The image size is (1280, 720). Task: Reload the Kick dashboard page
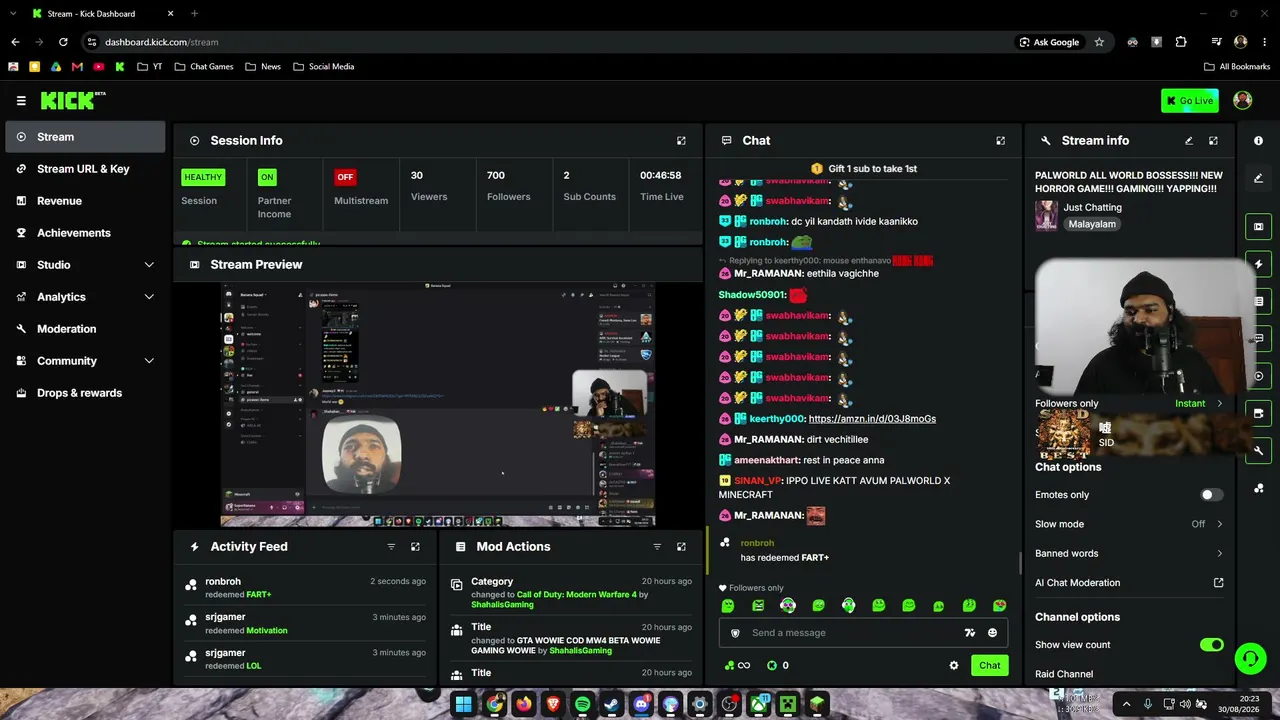[x=63, y=42]
